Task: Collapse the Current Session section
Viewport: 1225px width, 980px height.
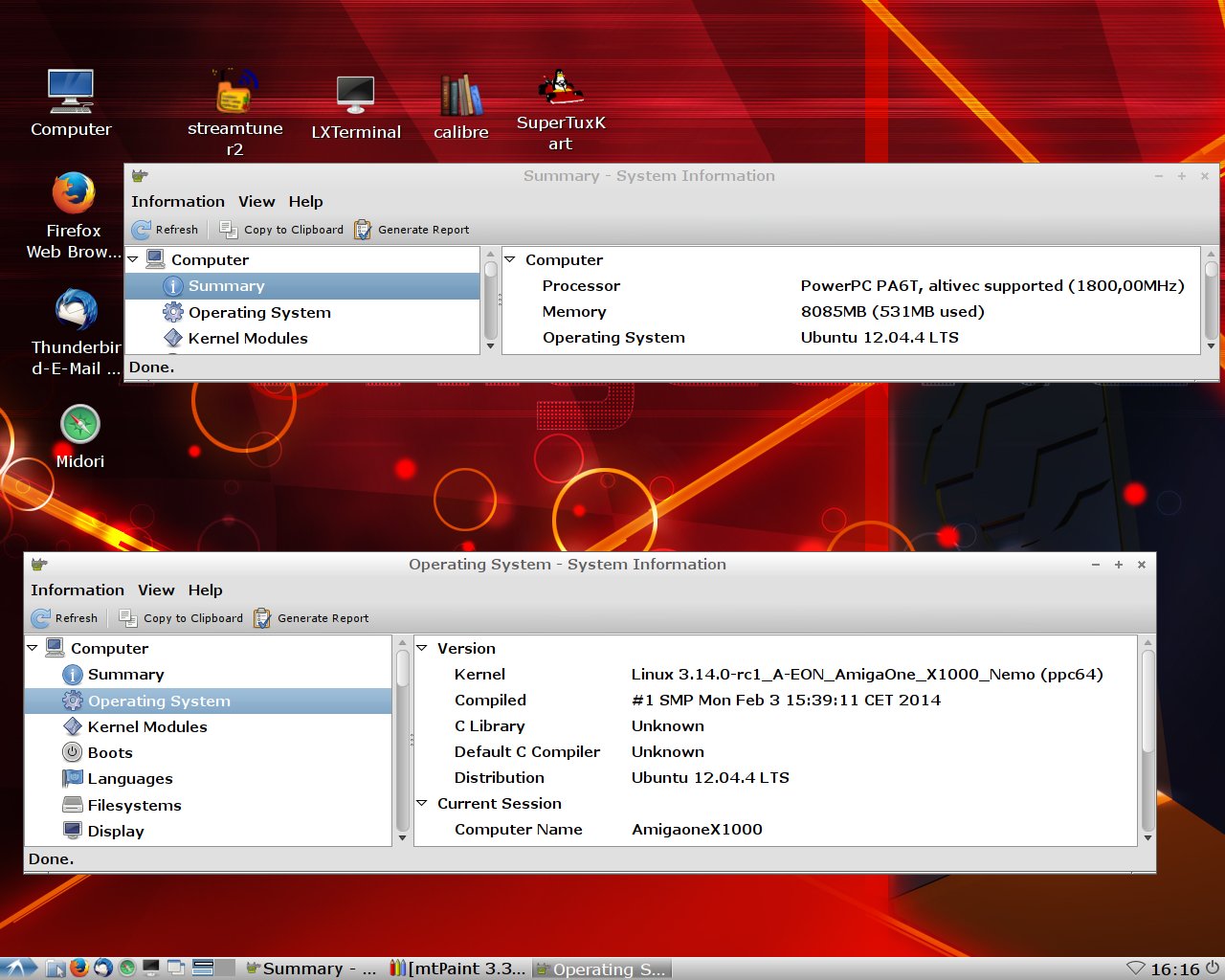Action: pyautogui.click(x=422, y=803)
